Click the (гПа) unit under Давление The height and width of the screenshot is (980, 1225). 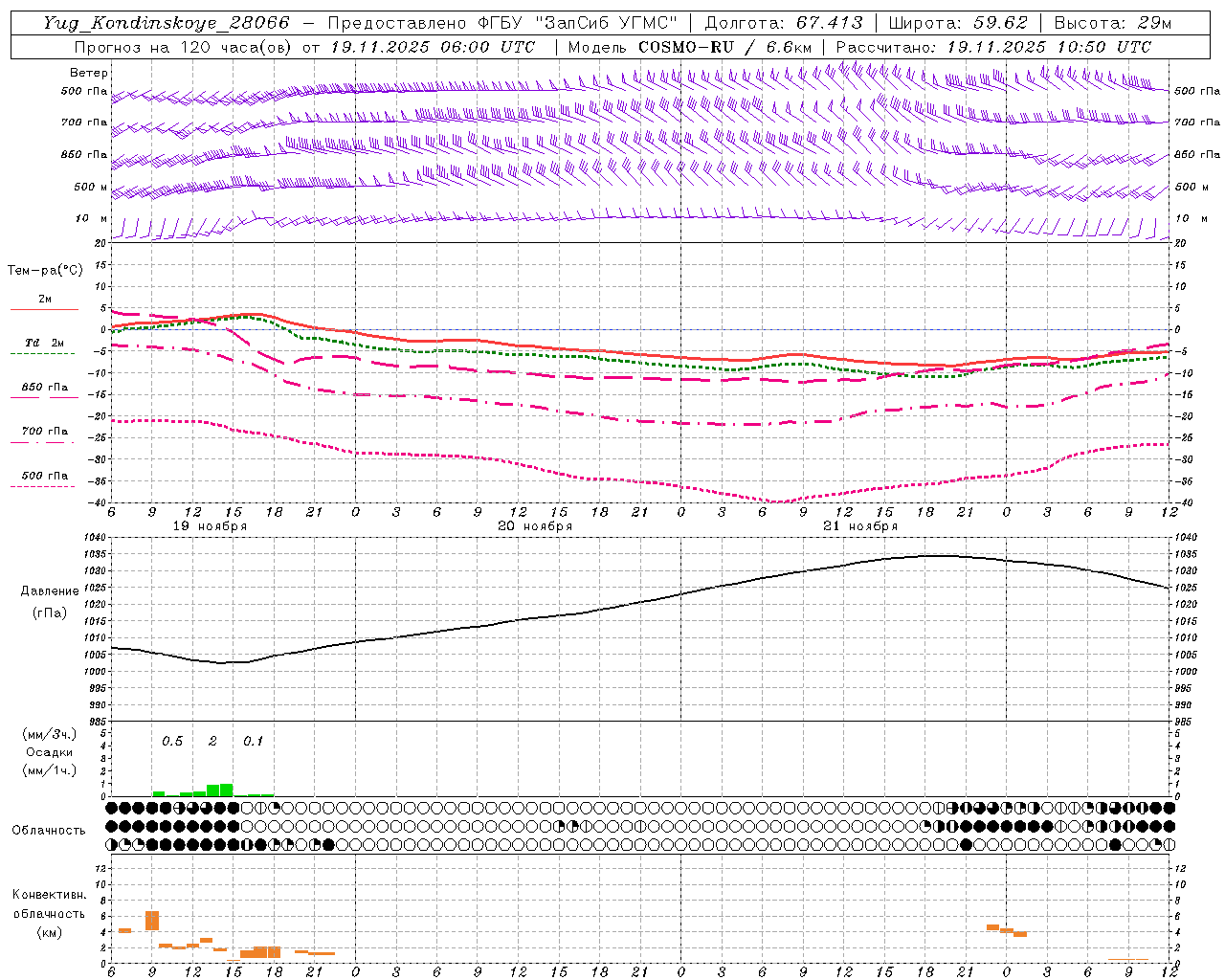50,612
